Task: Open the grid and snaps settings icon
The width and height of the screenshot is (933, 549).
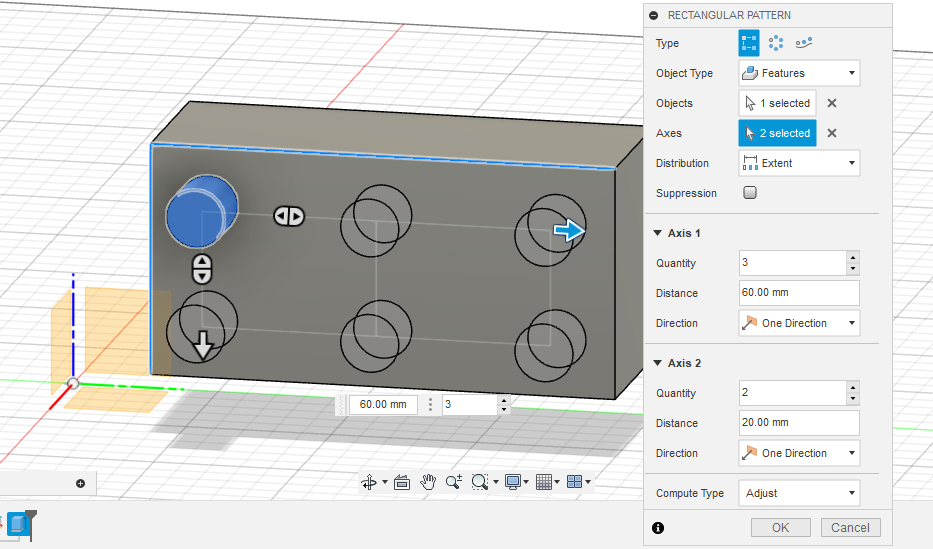Action: 544,482
